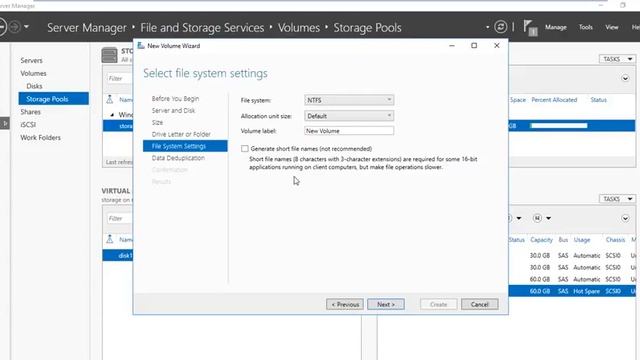
Task: Expand the storage pools panel chevron
Action: tap(625, 78)
